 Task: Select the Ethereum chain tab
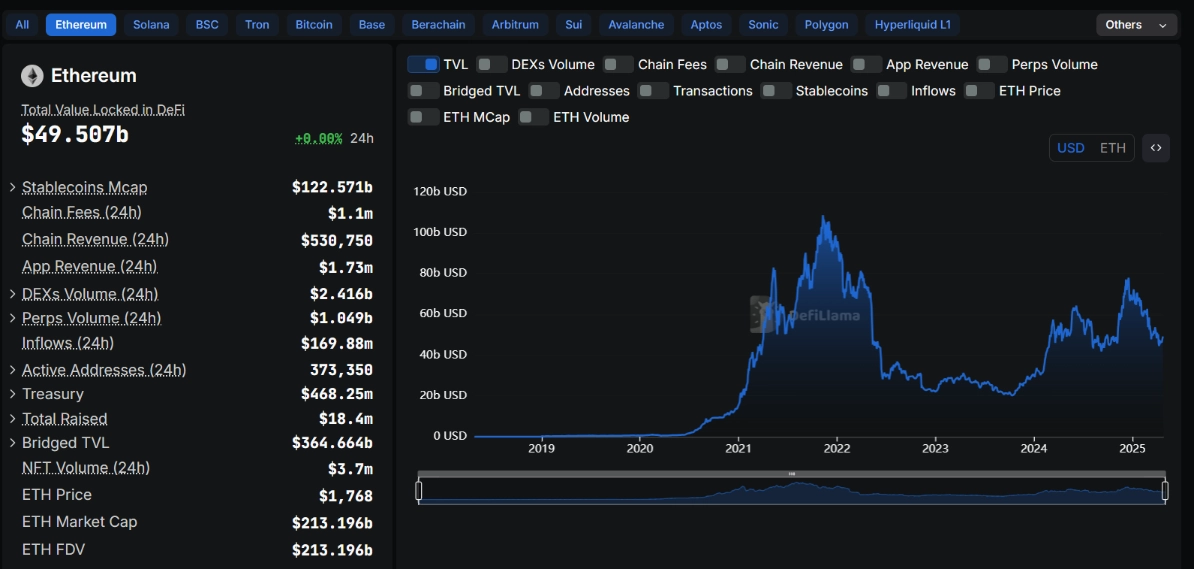pyautogui.click(x=81, y=25)
